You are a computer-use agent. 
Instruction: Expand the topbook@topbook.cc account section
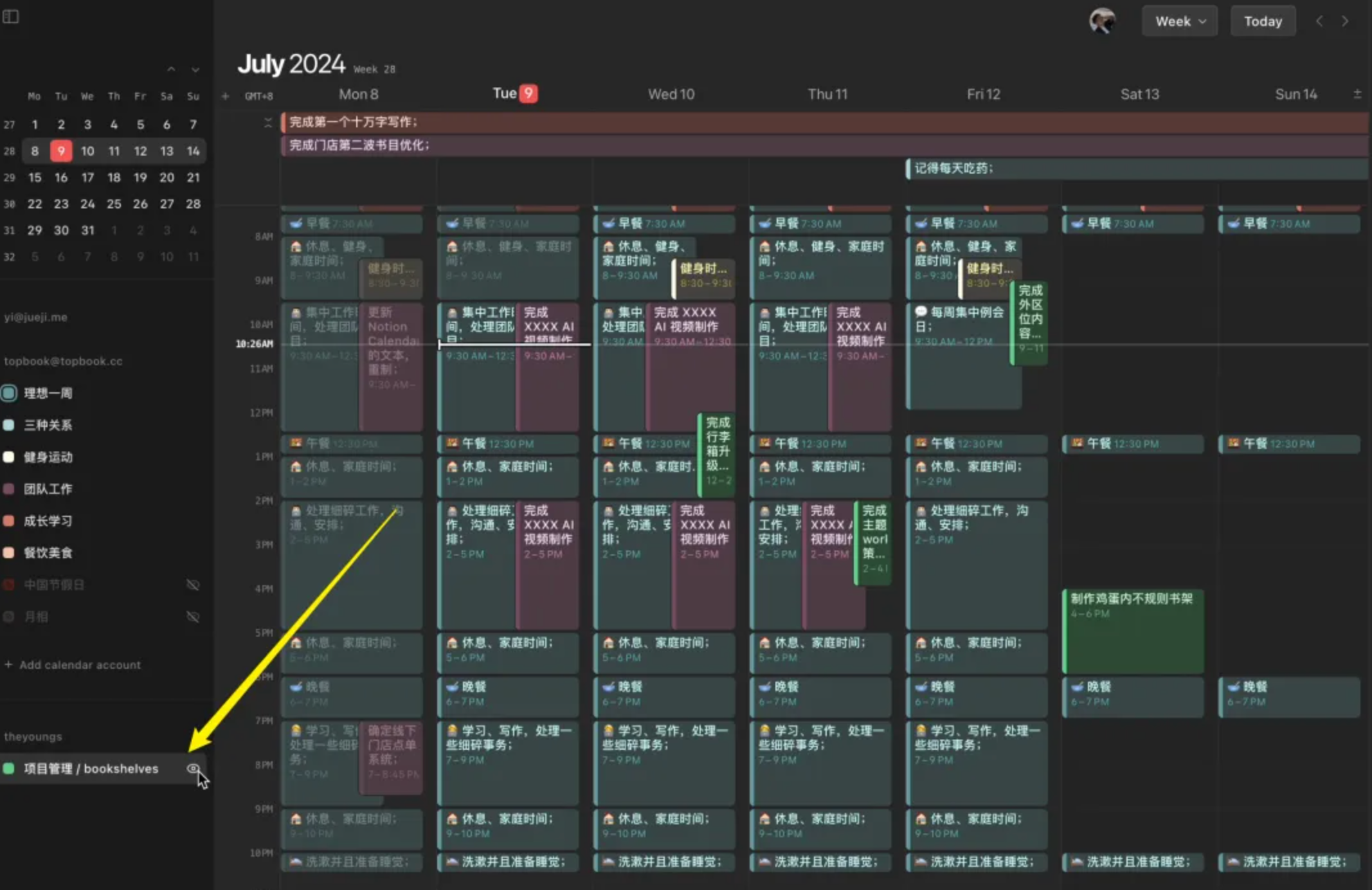(63, 361)
